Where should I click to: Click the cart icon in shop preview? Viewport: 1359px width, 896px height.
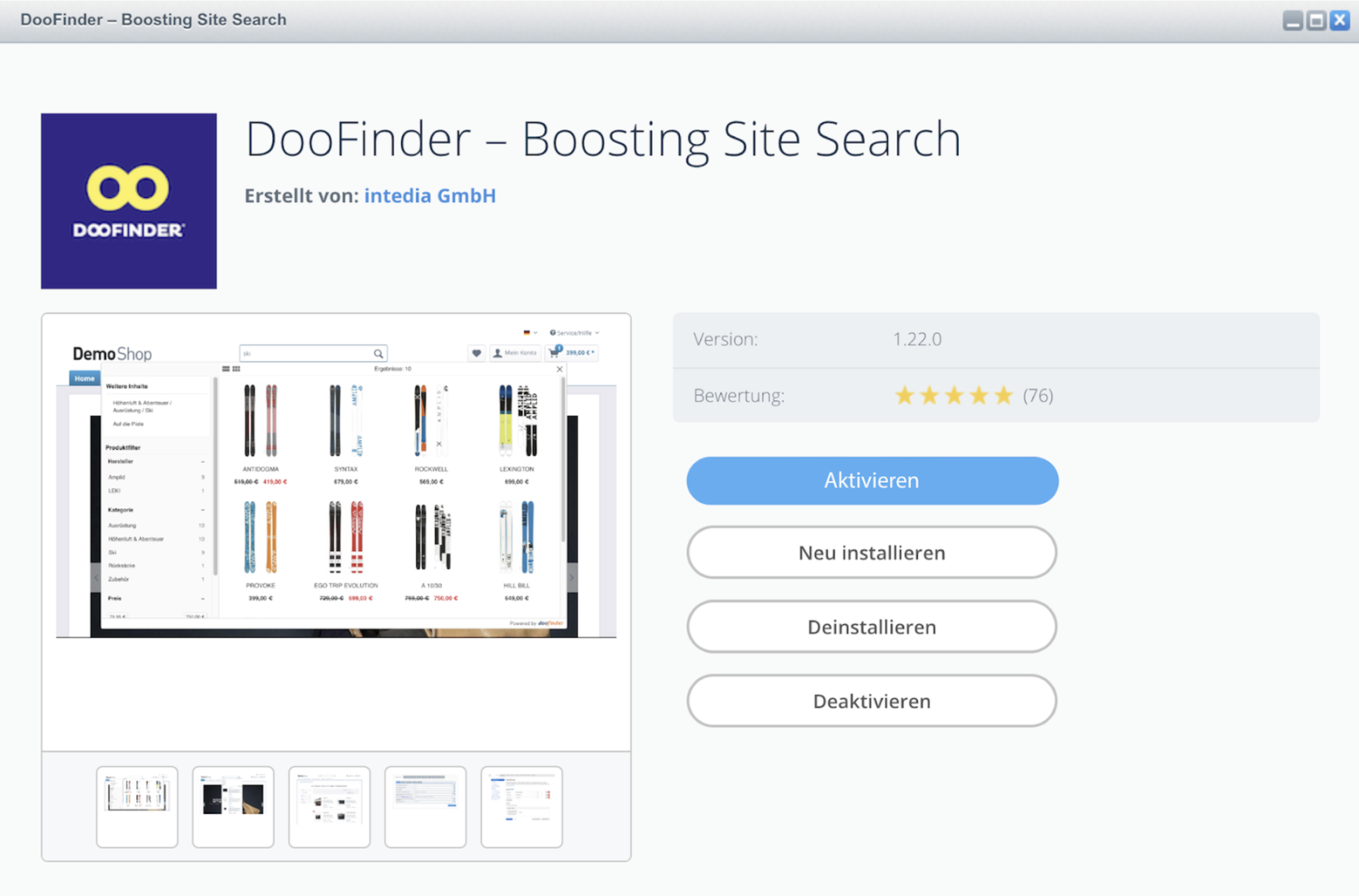click(554, 352)
